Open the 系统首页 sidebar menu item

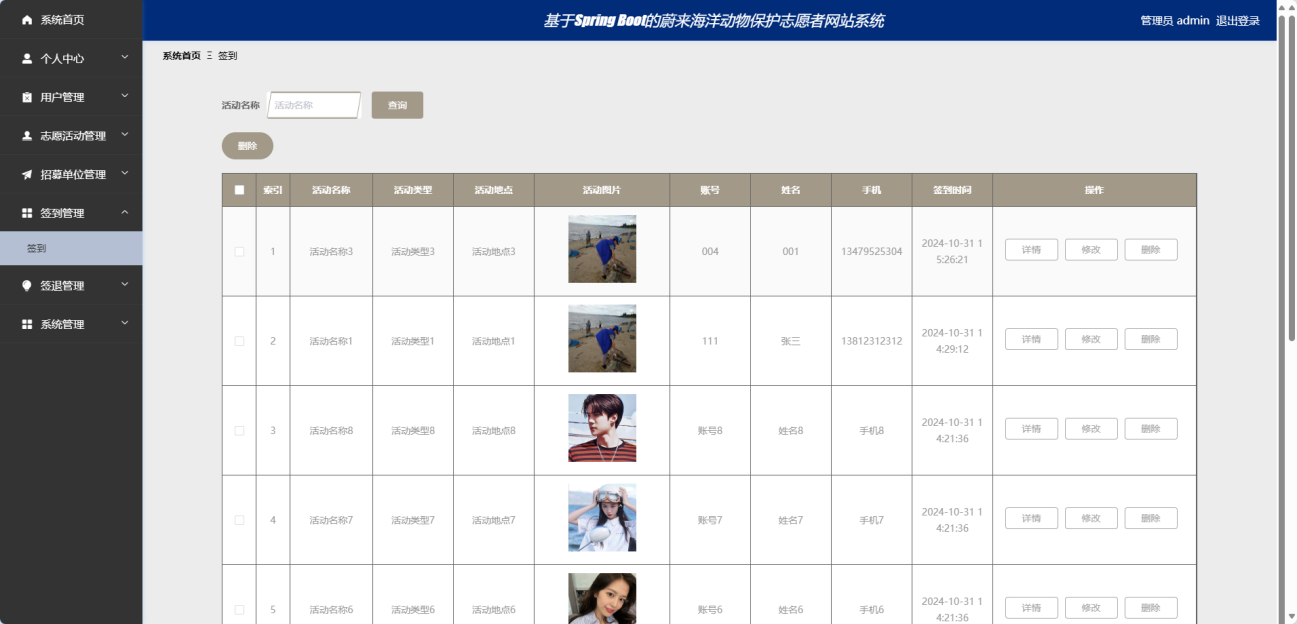tap(71, 20)
